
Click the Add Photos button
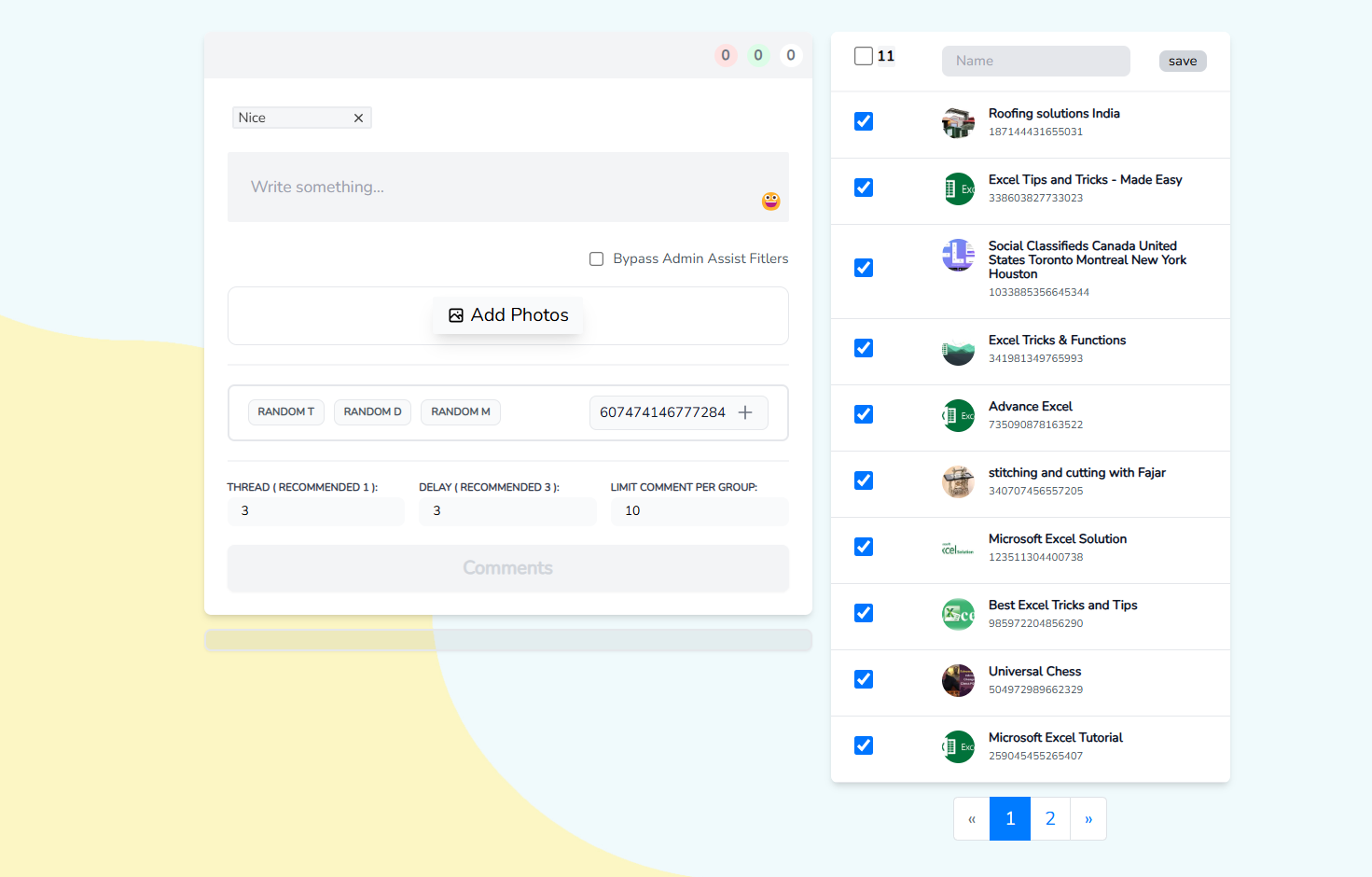point(508,315)
